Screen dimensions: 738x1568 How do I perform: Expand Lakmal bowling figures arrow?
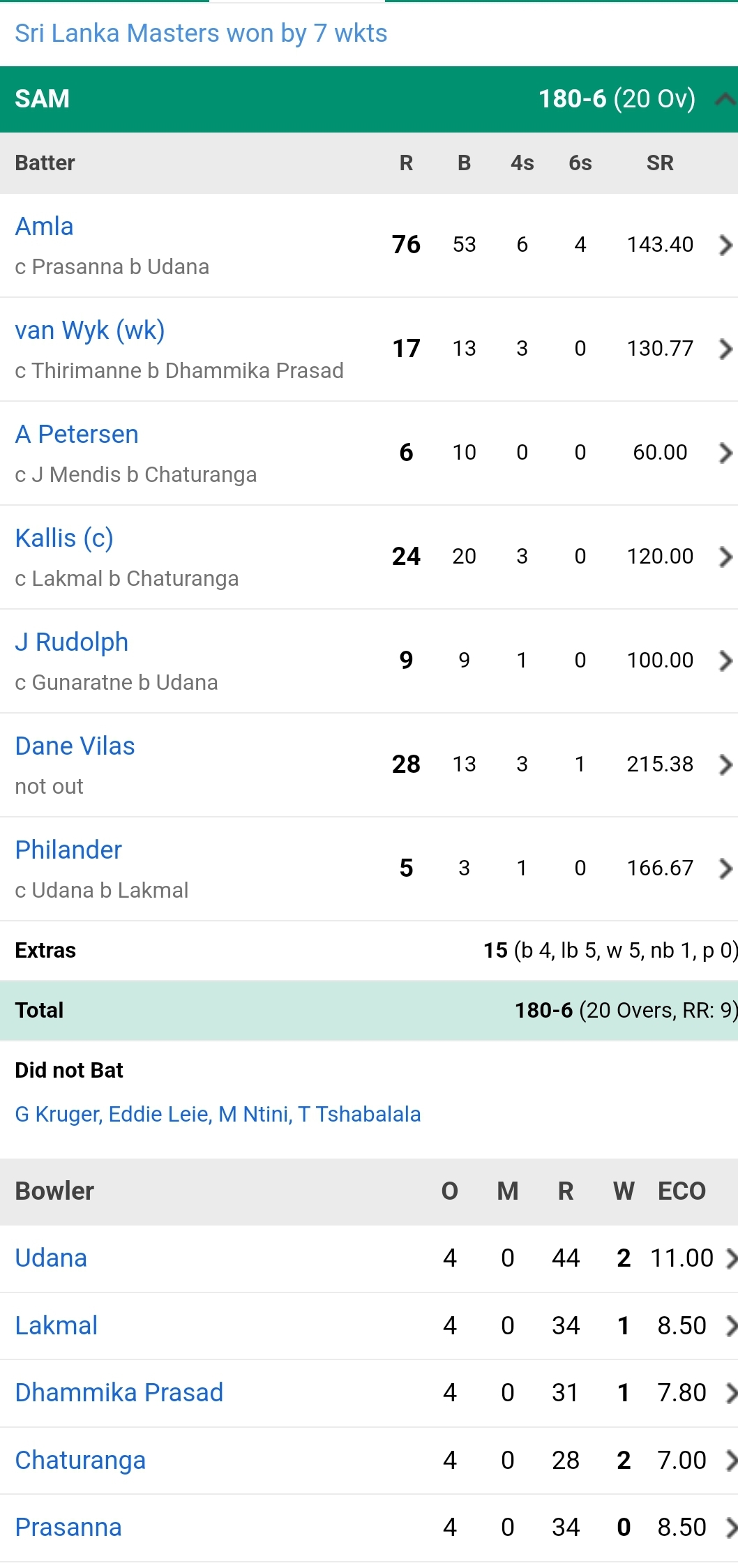click(x=731, y=1326)
